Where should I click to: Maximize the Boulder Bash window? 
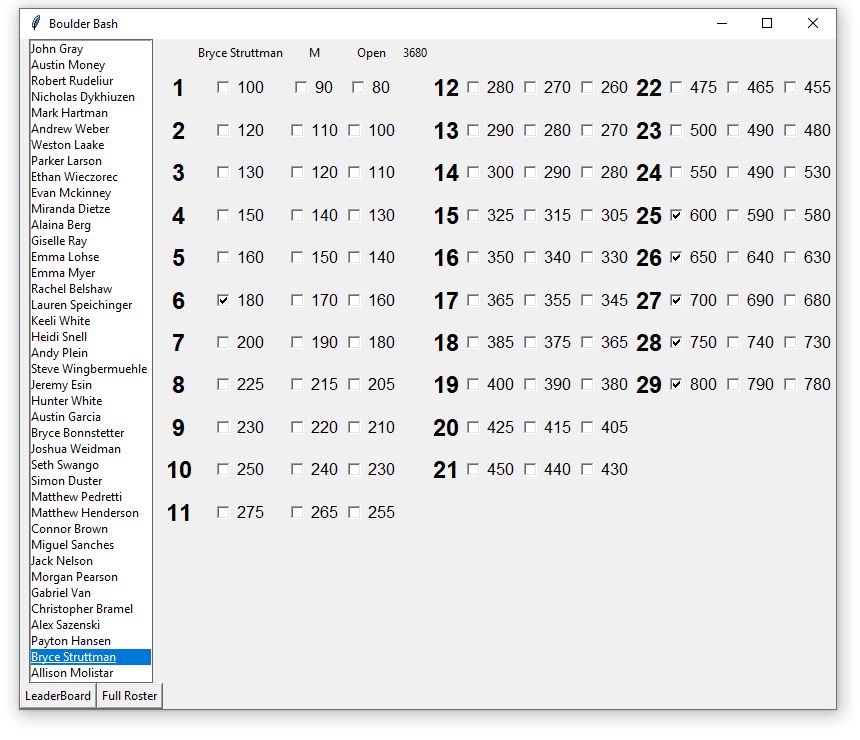coord(767,23)
